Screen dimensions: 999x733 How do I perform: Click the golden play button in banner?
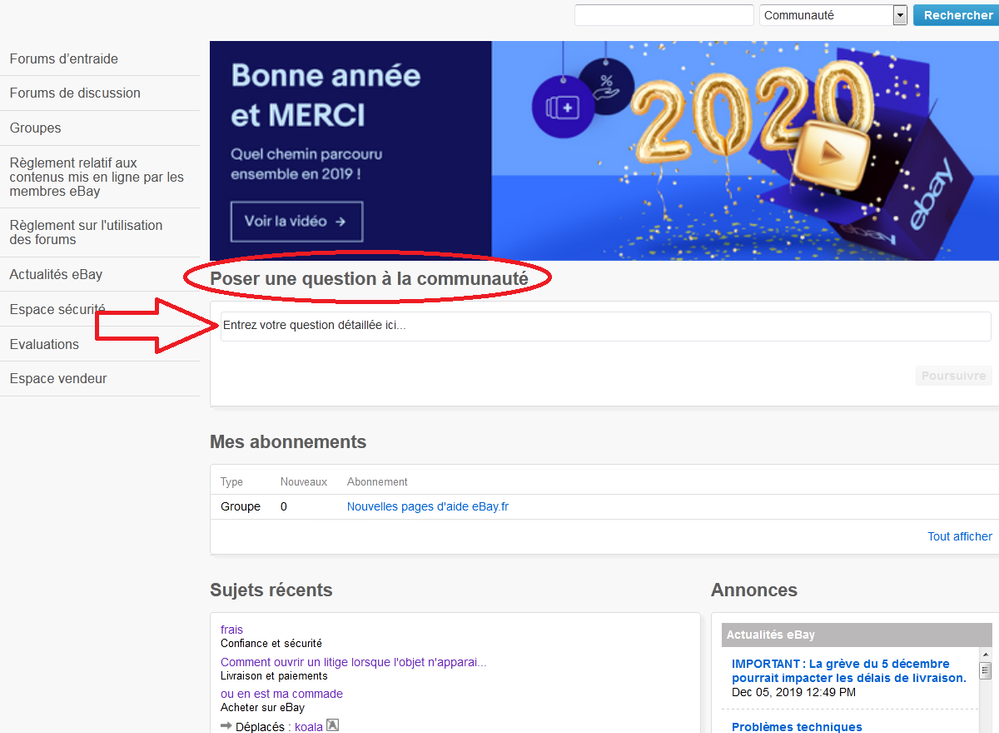point(830,154)
